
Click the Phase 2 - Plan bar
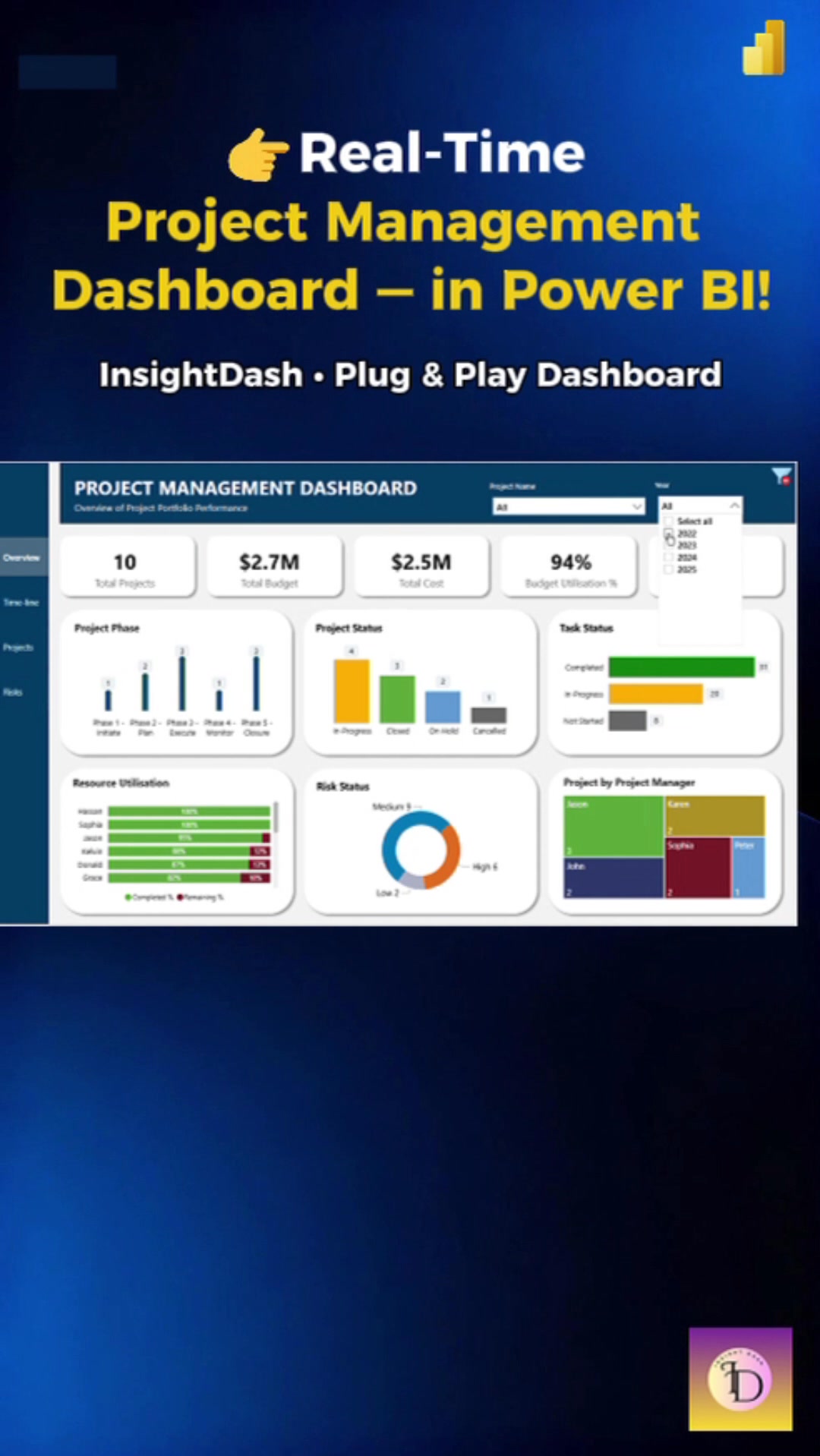[x=145, y=692]
